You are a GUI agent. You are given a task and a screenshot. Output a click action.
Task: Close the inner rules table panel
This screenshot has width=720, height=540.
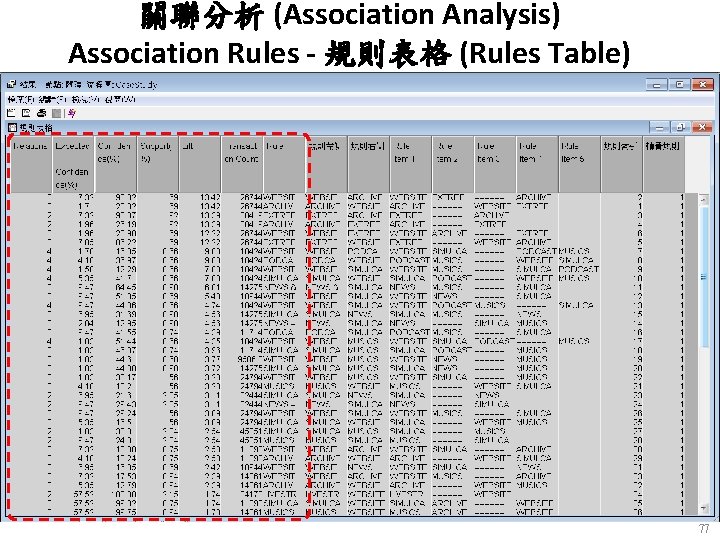point(702,127)
